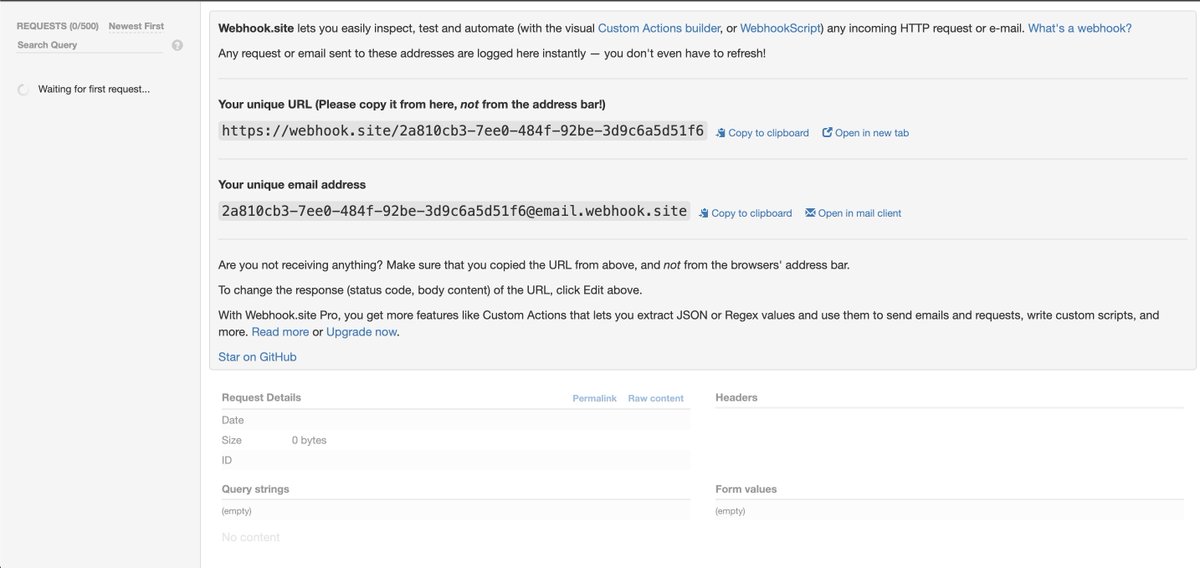The height and width of the screenshot is (568, 1200).
Task: Click the Headers section heading
Action: (737, 397)
